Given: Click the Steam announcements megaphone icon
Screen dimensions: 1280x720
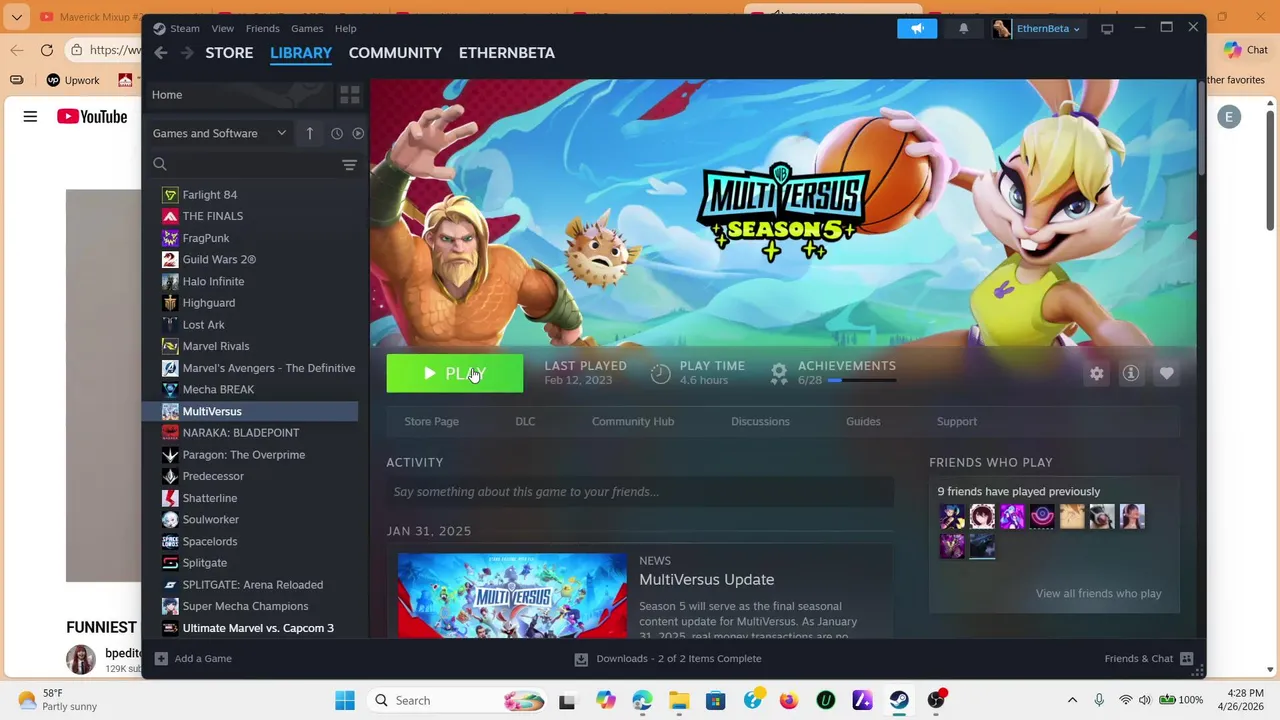Looking at the screenshot, I should (917, 28).
